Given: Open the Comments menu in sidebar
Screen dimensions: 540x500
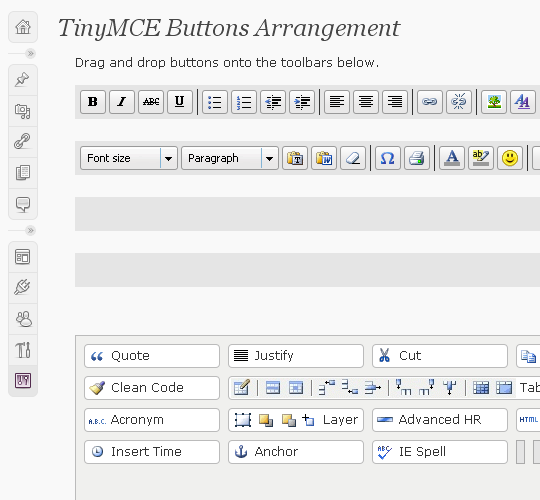Looking at the screenshot, I should (23, 204).
